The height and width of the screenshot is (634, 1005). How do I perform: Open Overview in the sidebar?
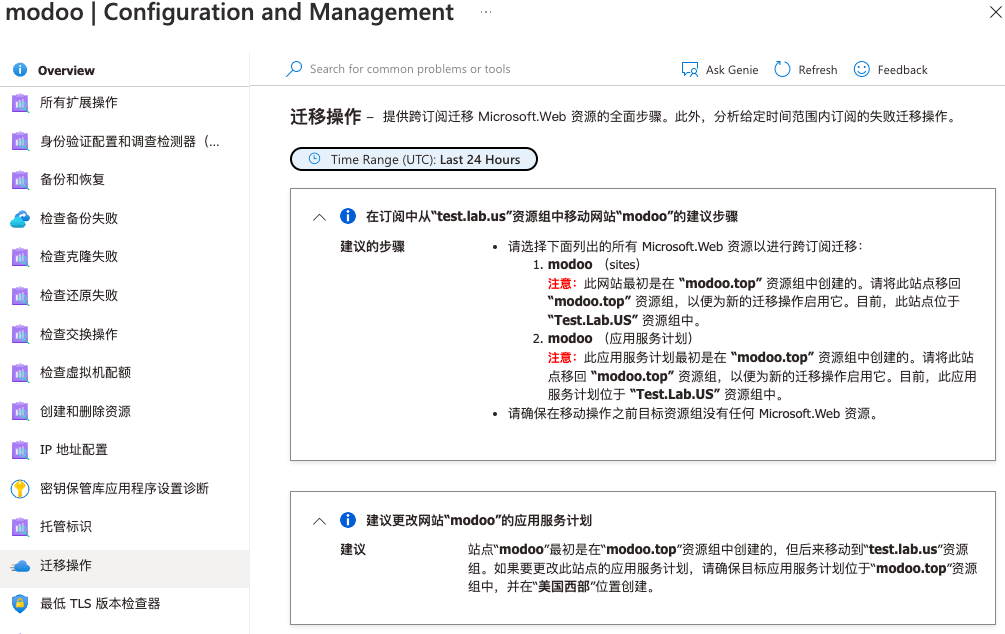click(x=124, y=70)
